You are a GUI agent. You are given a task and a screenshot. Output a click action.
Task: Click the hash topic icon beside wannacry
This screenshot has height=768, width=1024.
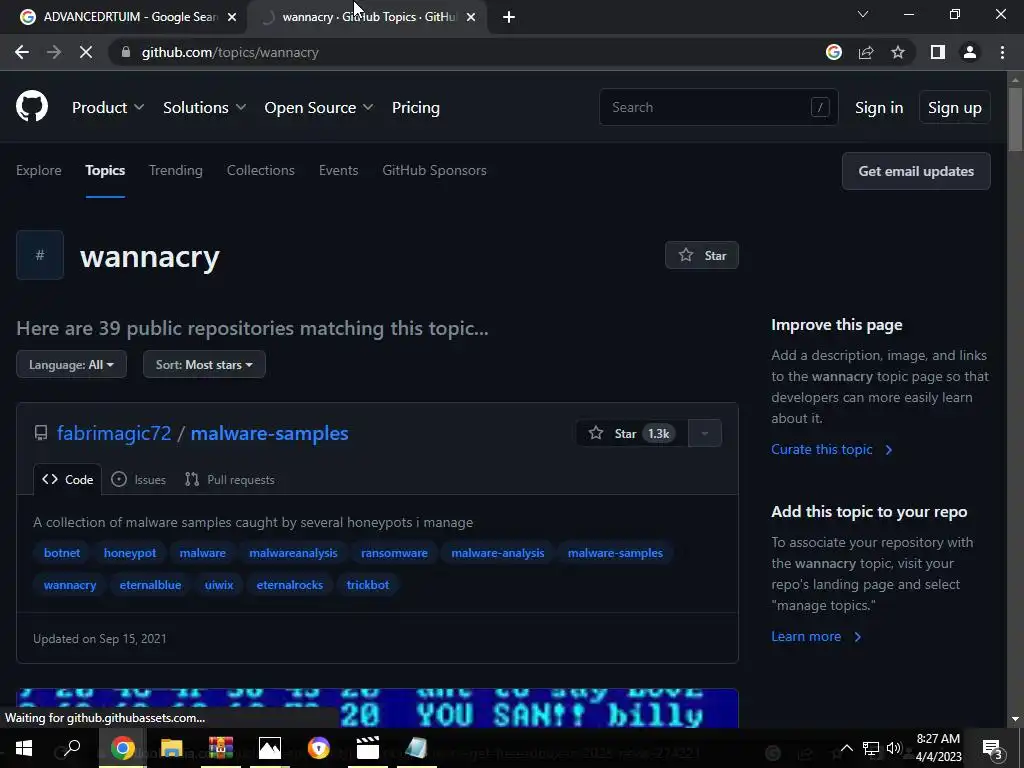[40, 255]
